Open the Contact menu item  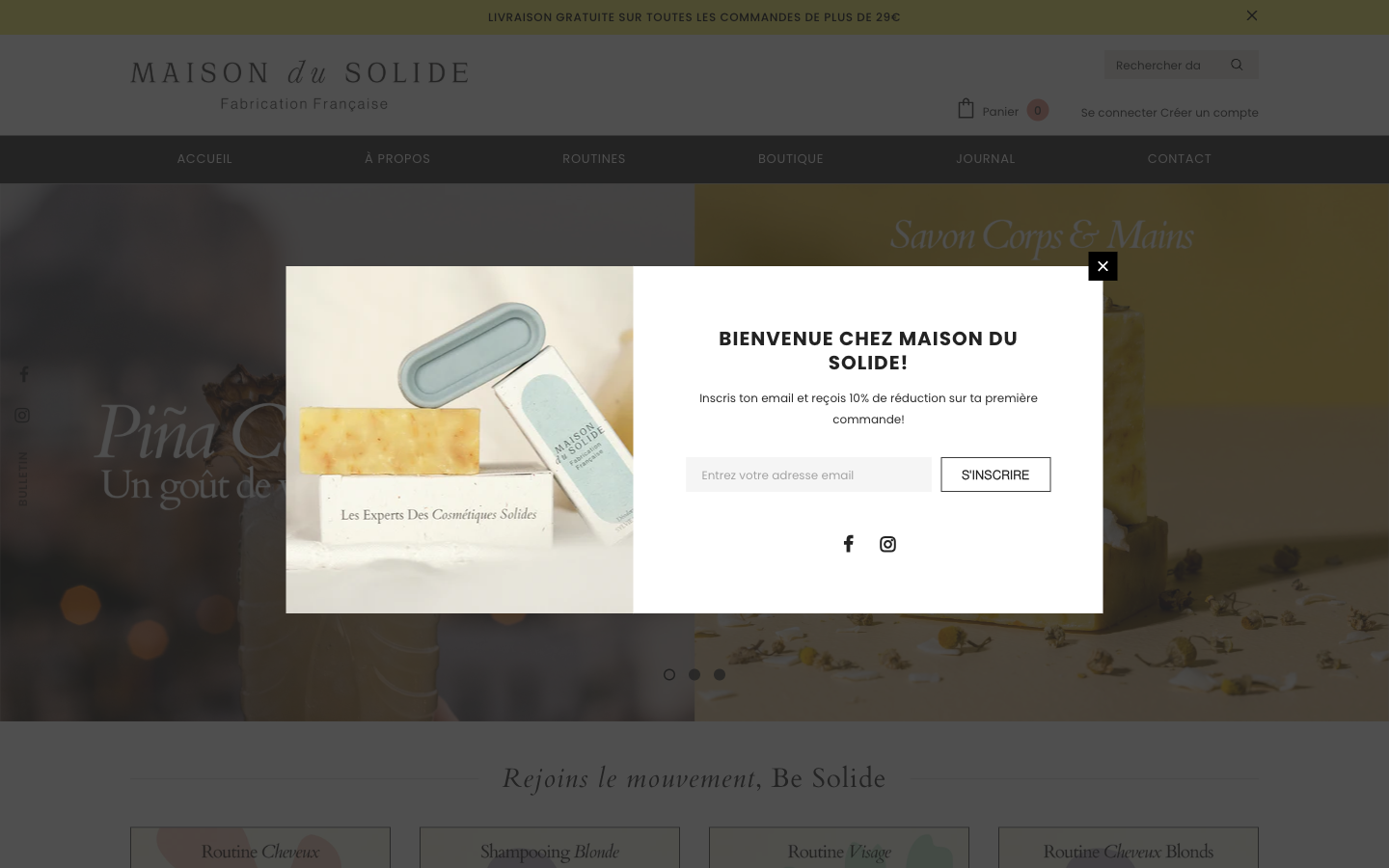[1180, 159]
